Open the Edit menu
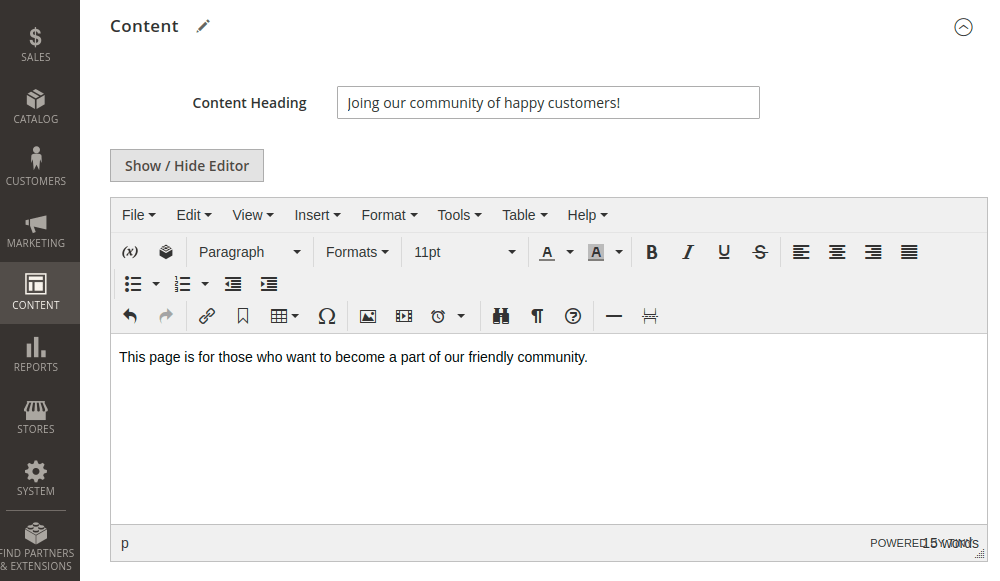Screen dimensions: 1000x581 click(194, 215)
